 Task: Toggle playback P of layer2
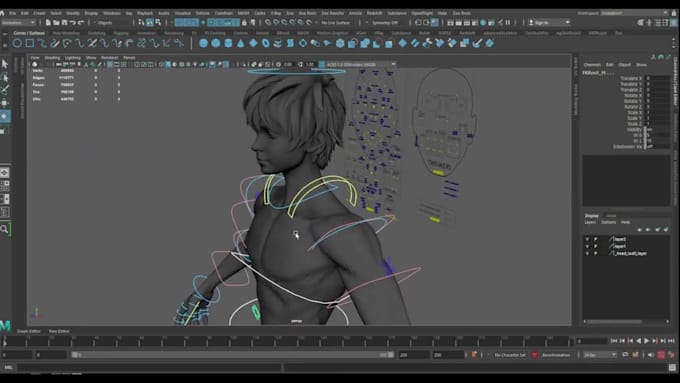click(x=595, y=239)
